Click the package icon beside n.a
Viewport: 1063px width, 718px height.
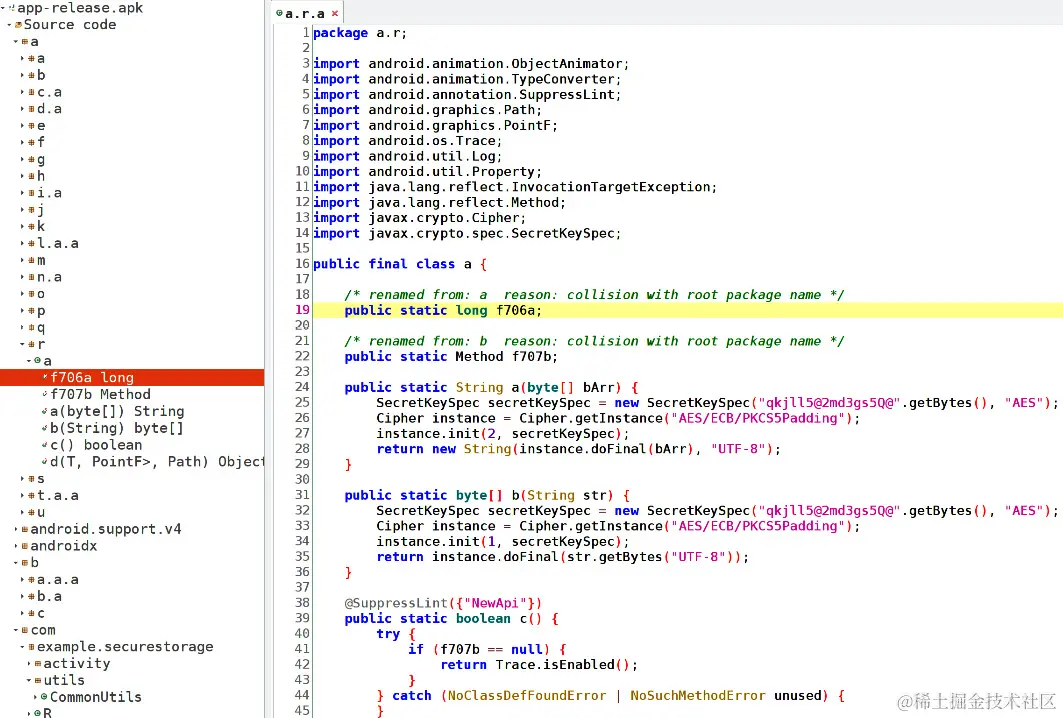click(x=31, y=277)
